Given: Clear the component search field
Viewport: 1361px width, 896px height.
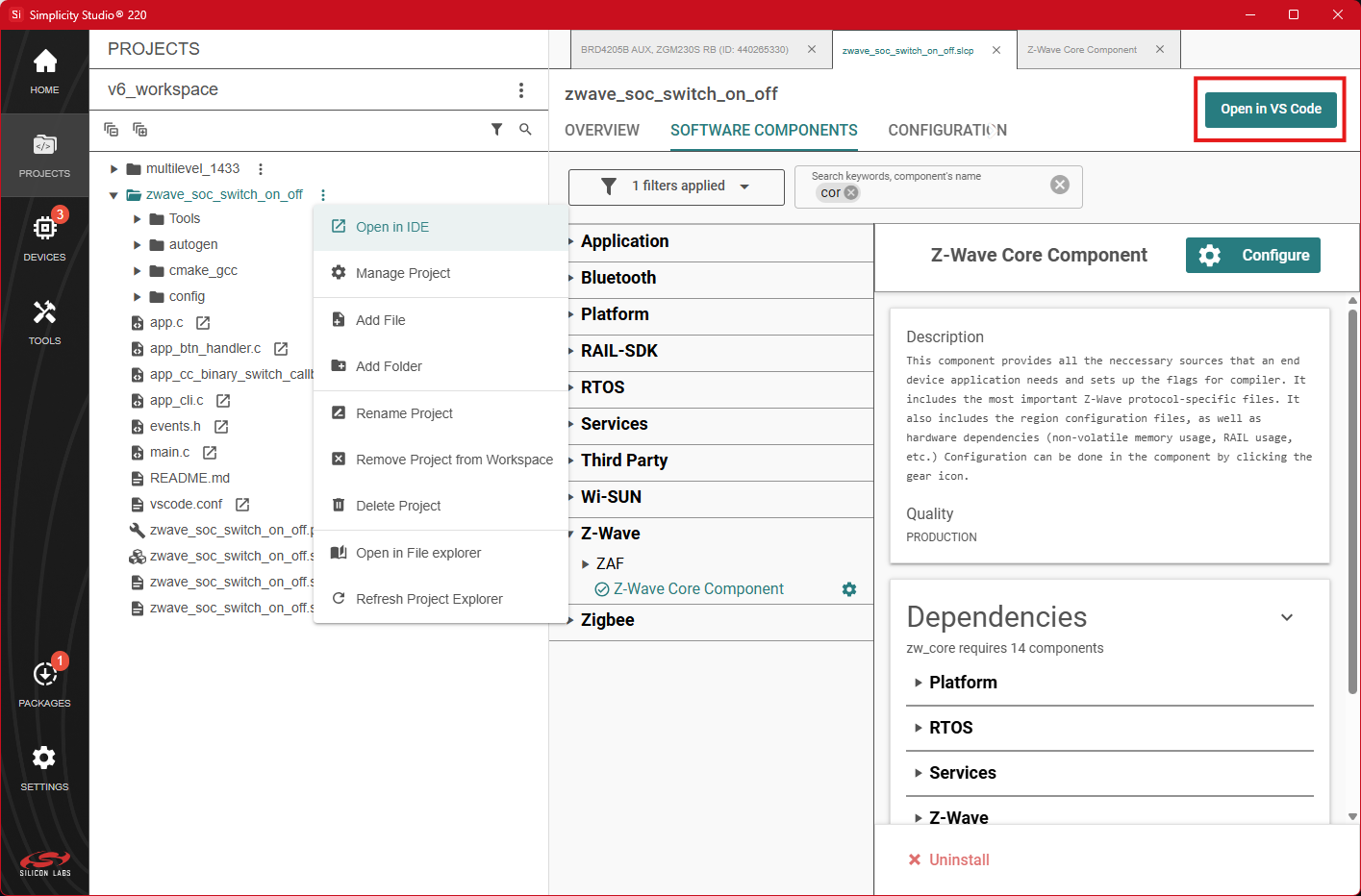Looking at the screenshot, I should pos(1059,185).
